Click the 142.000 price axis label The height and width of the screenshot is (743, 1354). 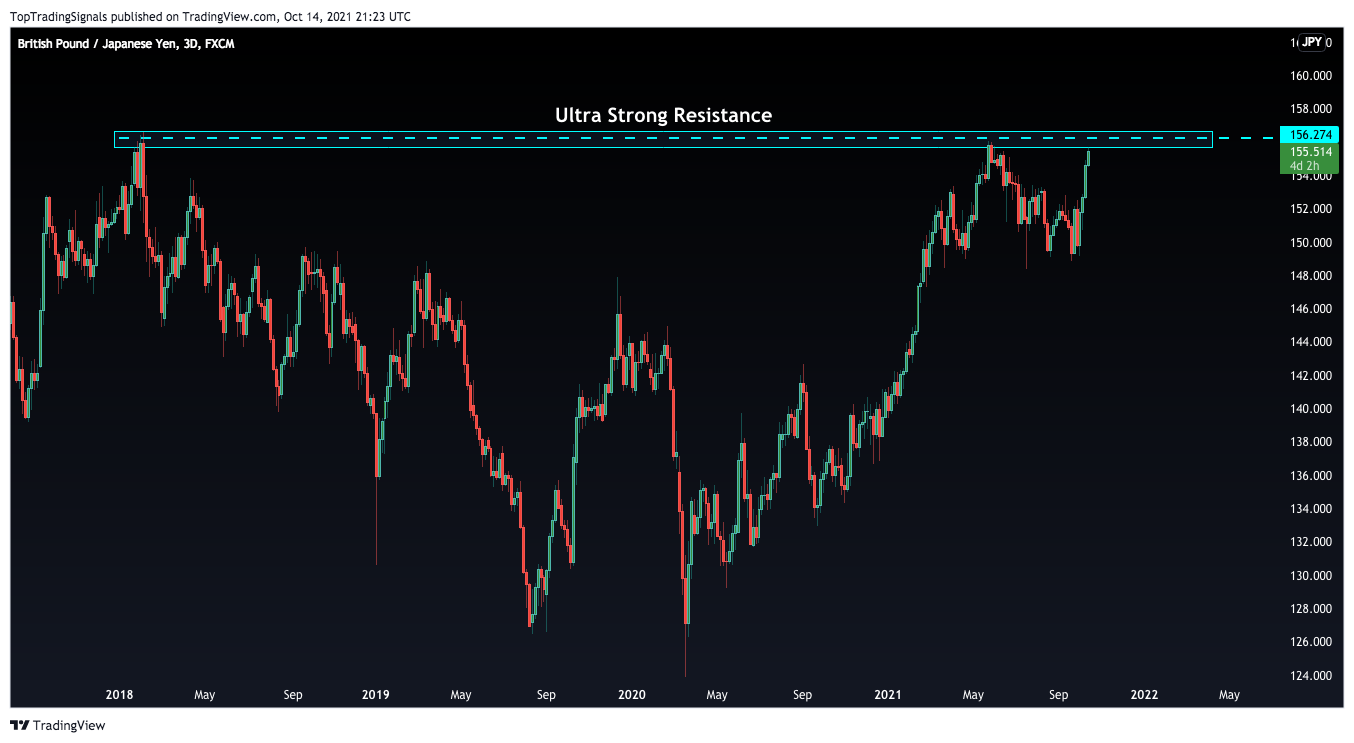point(1310,376)
